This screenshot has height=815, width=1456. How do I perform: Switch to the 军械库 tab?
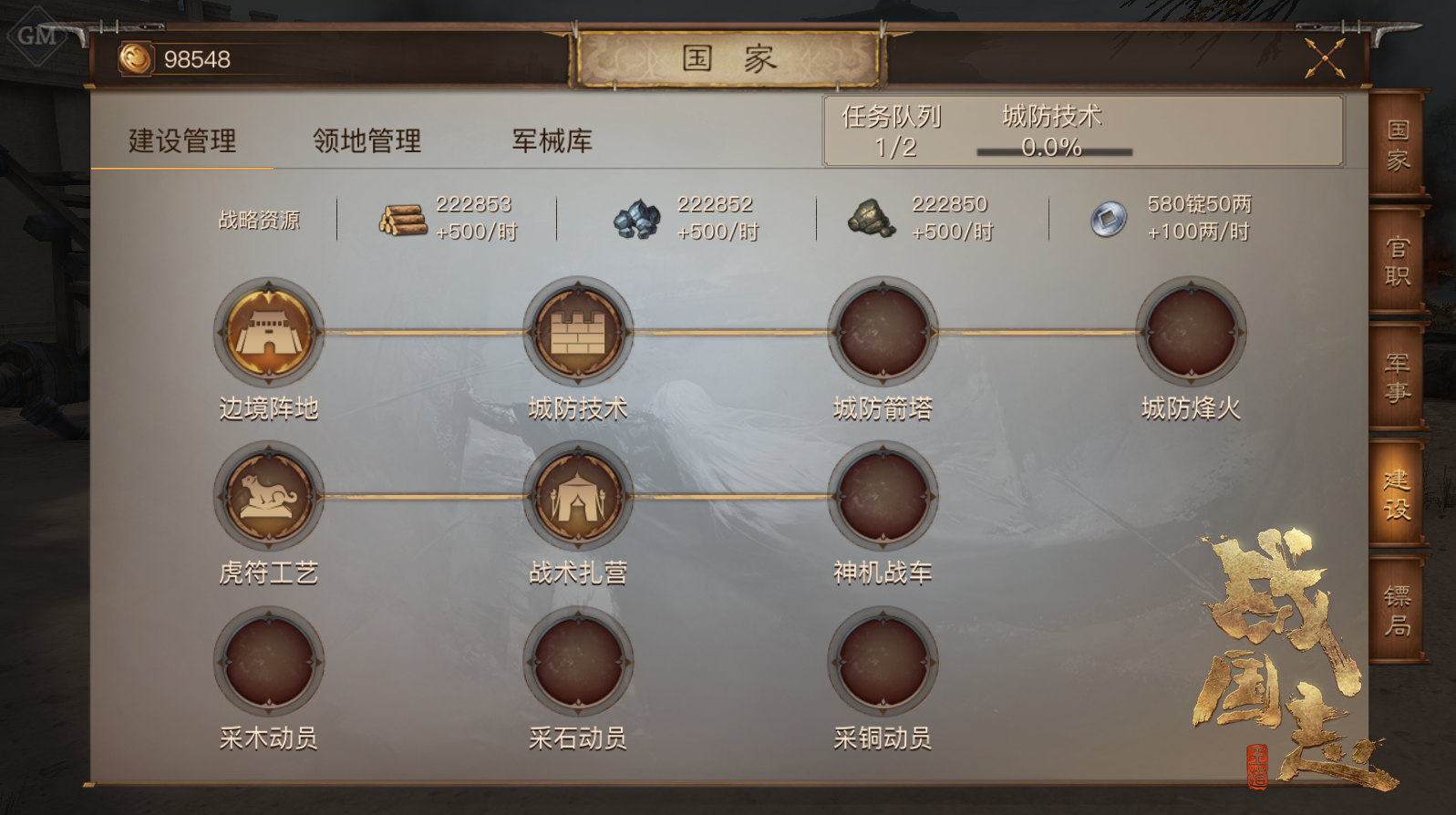coord(552,140)
